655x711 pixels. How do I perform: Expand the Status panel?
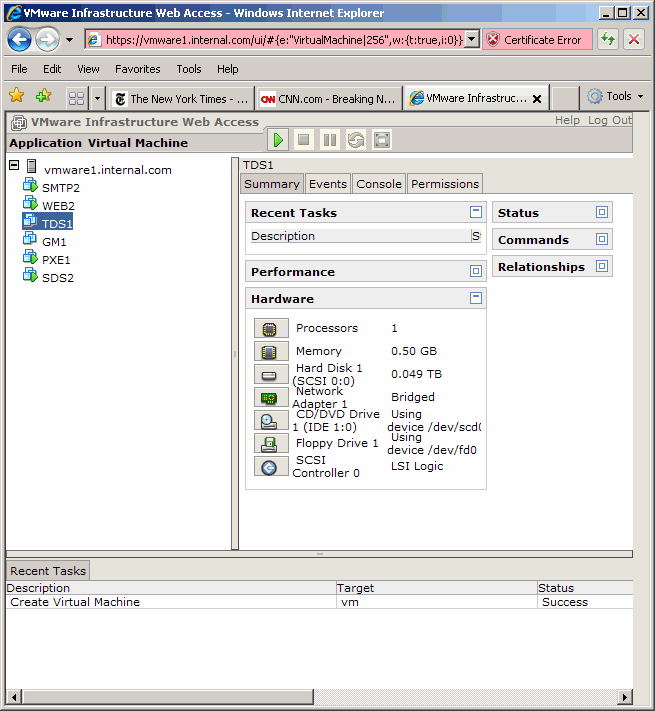601,212
